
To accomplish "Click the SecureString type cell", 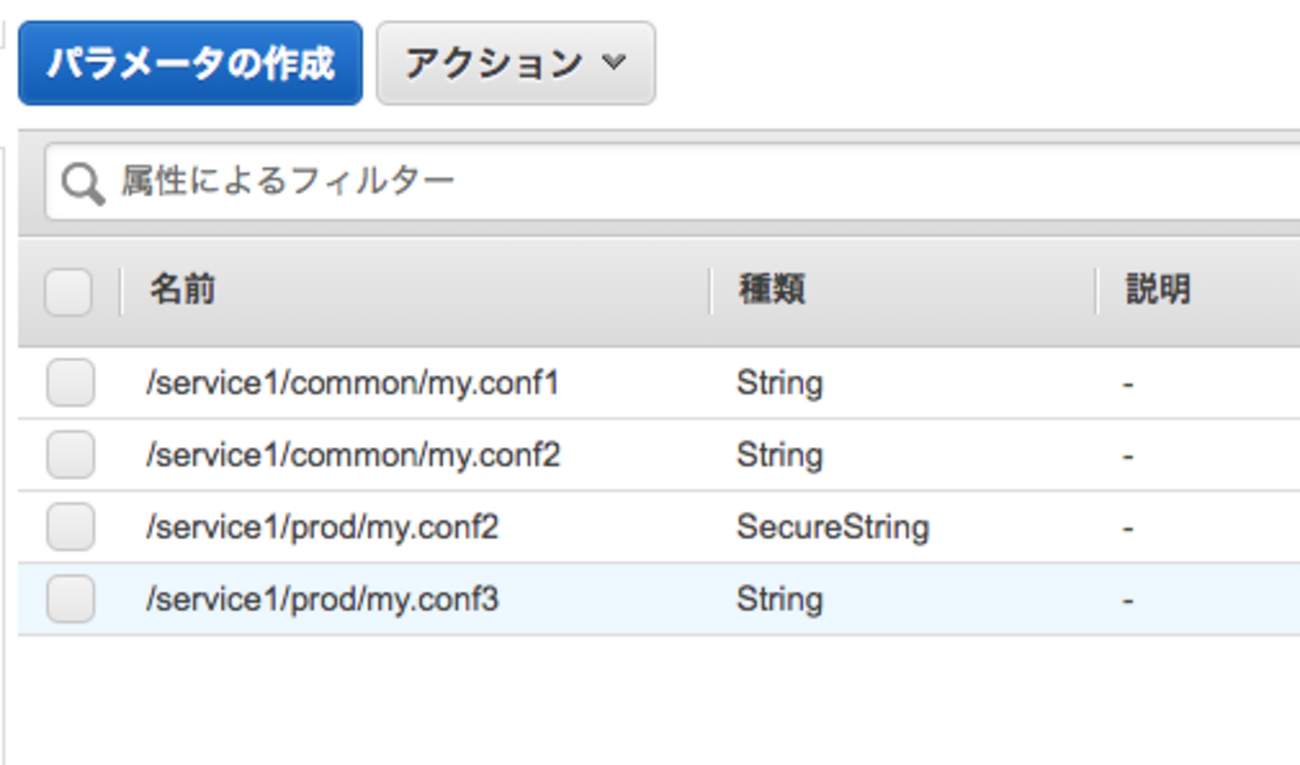I will click(832, 527).
